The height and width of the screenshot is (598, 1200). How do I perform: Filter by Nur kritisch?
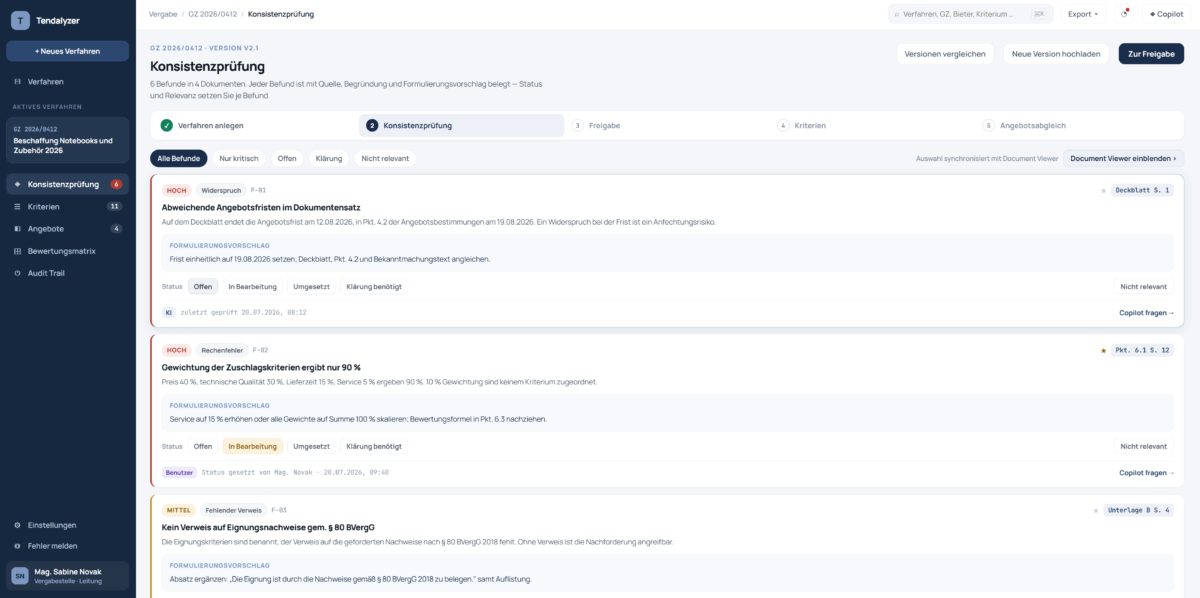point(239,158)
